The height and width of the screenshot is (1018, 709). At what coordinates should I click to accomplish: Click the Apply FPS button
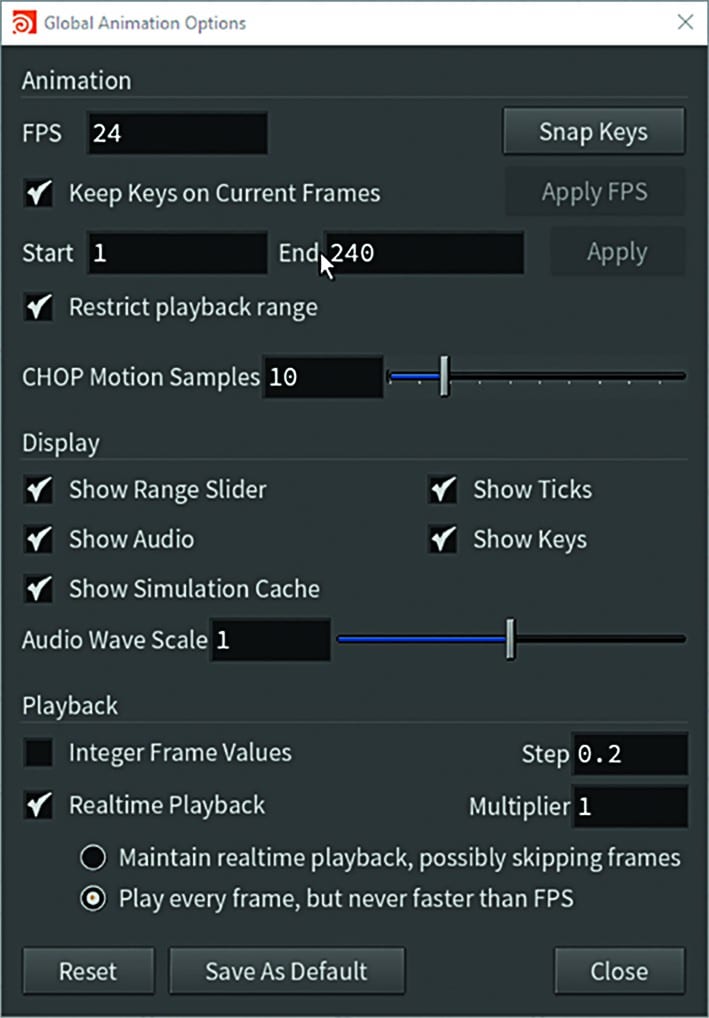(x=594, y=191)
